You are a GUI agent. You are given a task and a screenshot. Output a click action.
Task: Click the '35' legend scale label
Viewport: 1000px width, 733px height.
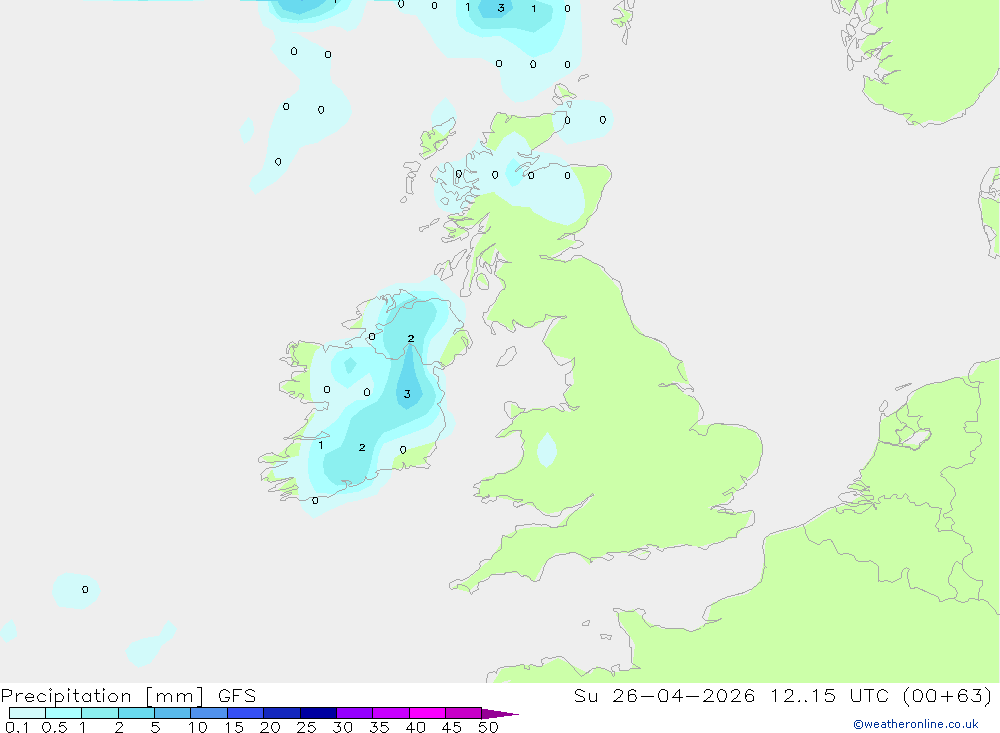(x=379, y=727)
